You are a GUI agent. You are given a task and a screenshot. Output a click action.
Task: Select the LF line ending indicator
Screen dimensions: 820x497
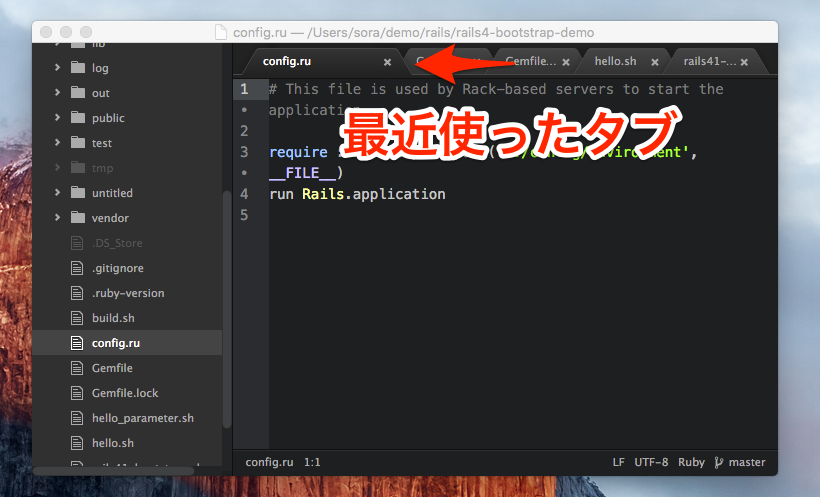click(618, 462)
